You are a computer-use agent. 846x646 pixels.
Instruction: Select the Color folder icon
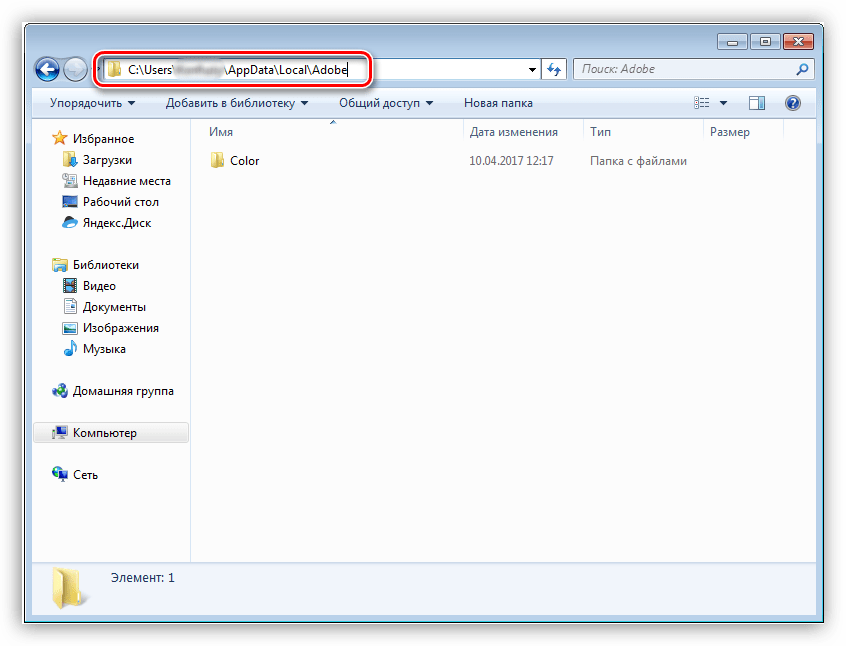(x=217, y=160)
